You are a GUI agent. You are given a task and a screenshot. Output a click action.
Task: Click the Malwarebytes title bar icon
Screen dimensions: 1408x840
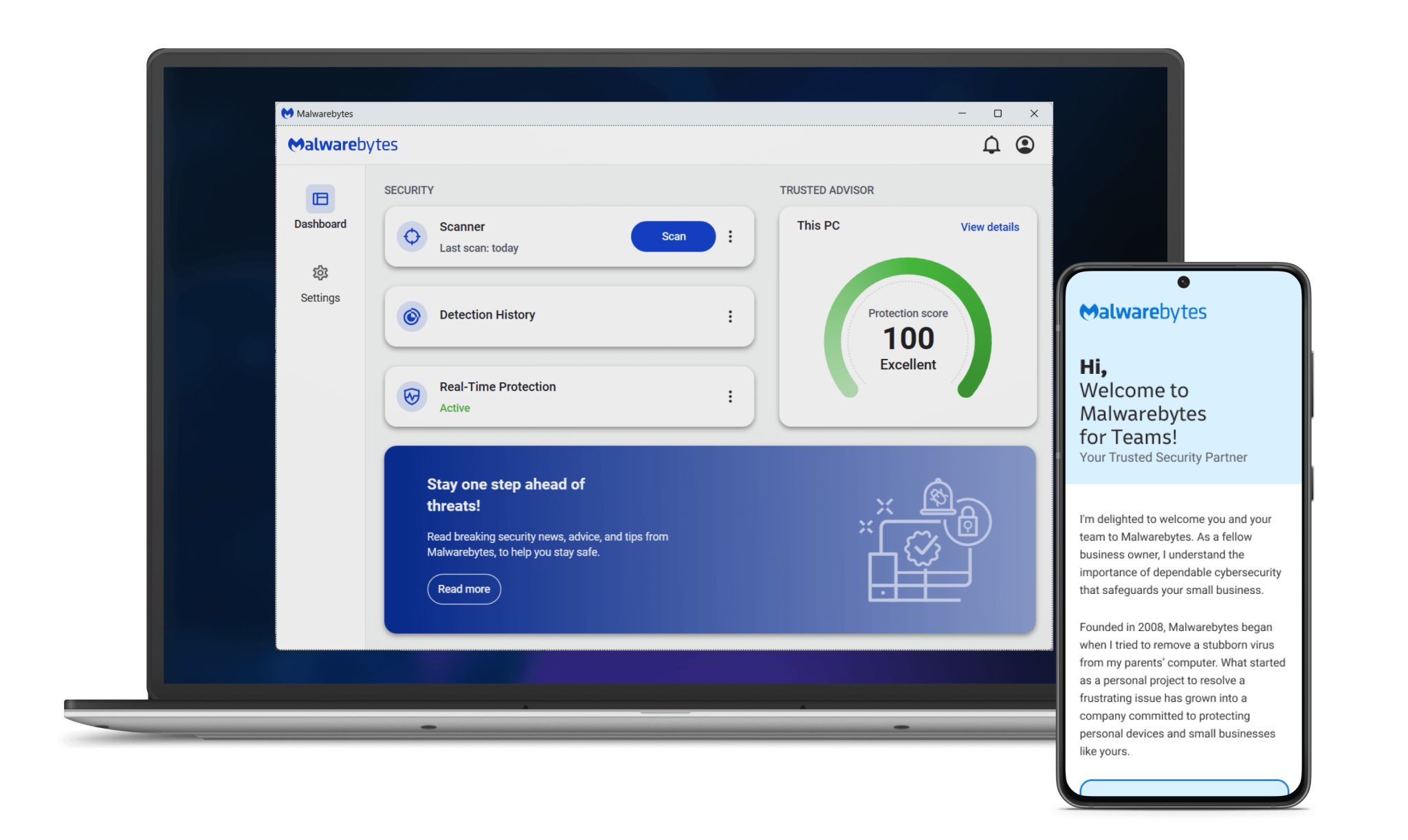[287, 113]
